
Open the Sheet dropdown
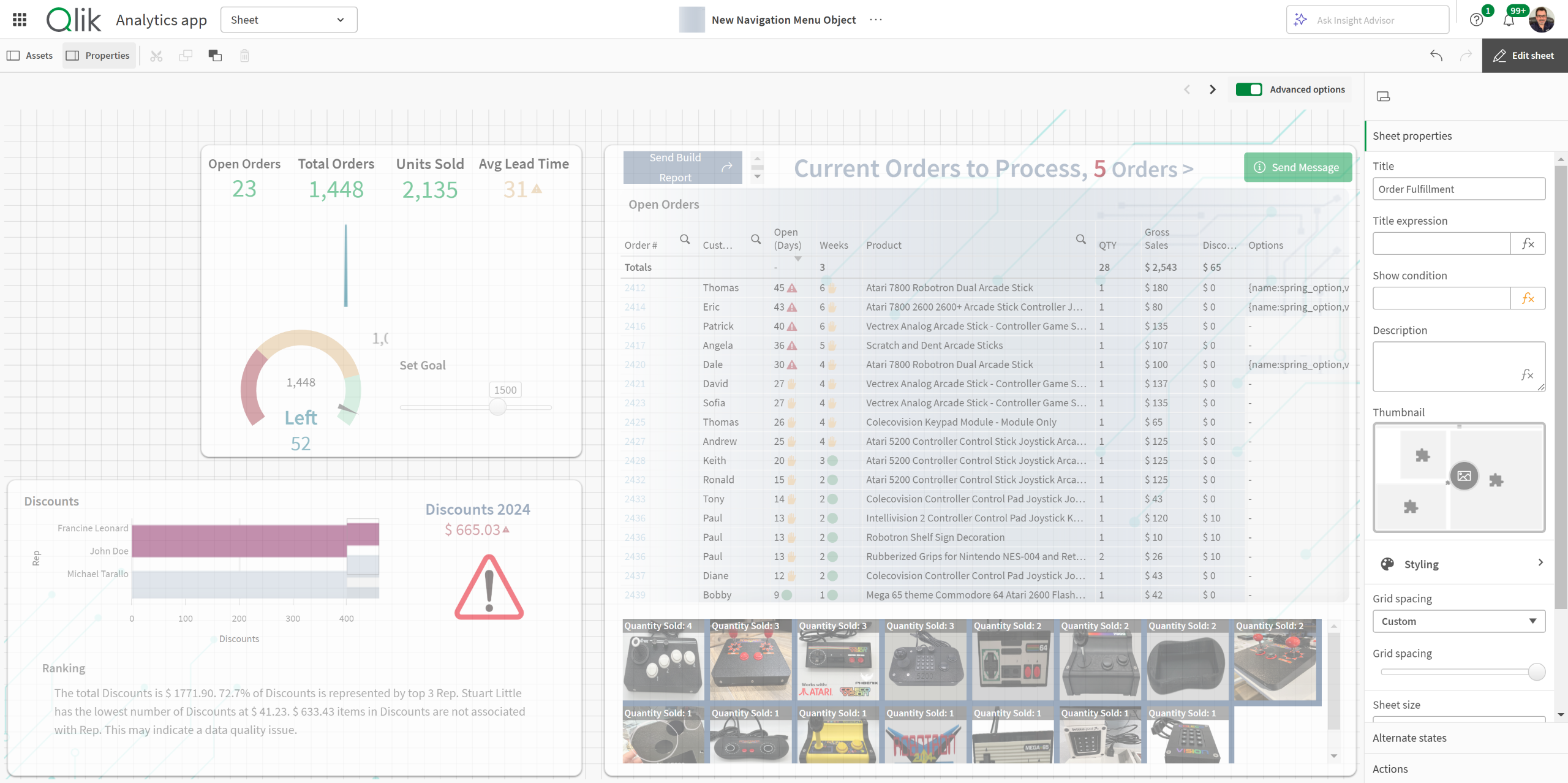[288, 20]
